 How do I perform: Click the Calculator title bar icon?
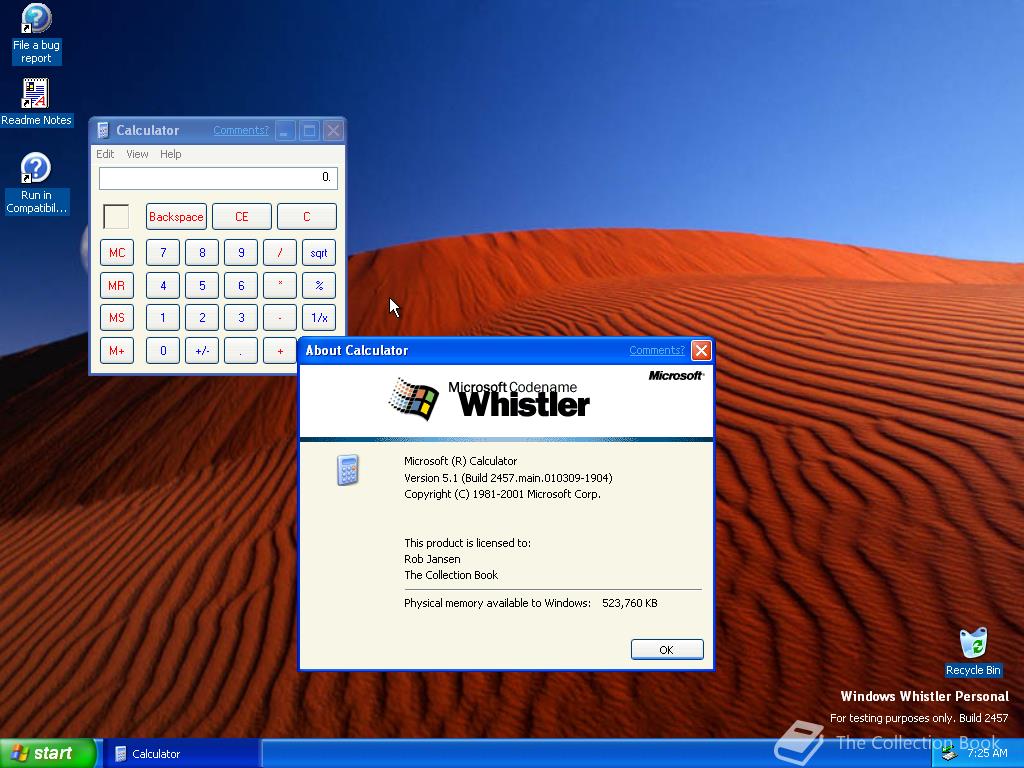point(103,131)
